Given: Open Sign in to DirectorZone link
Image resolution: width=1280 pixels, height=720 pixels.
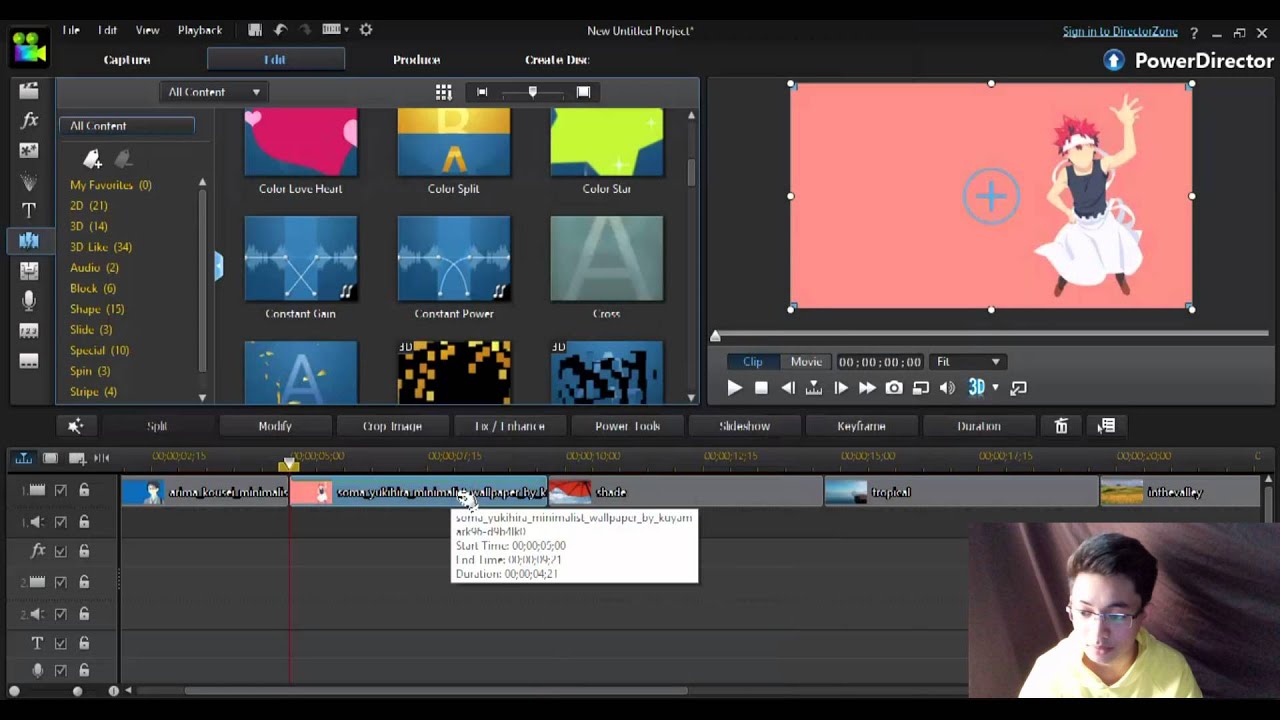Looking at the screenshot, I should click(1120, 32).
